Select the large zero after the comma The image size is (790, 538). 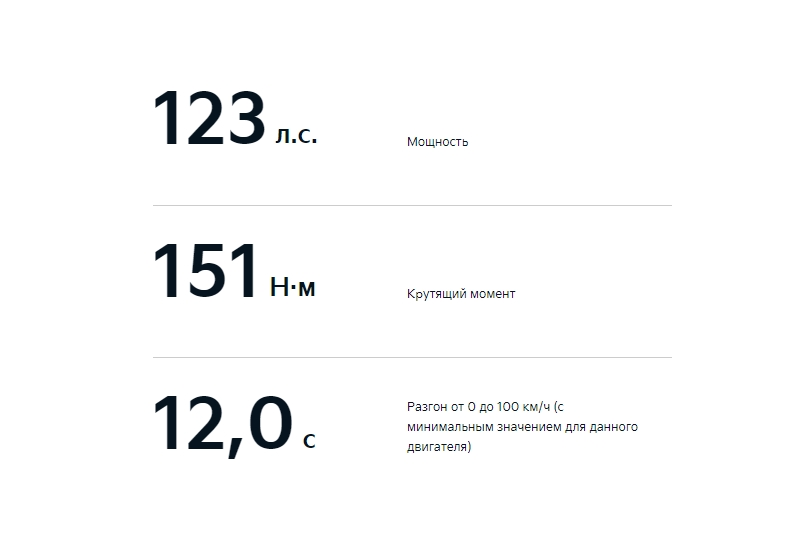[x=271, y=423]
